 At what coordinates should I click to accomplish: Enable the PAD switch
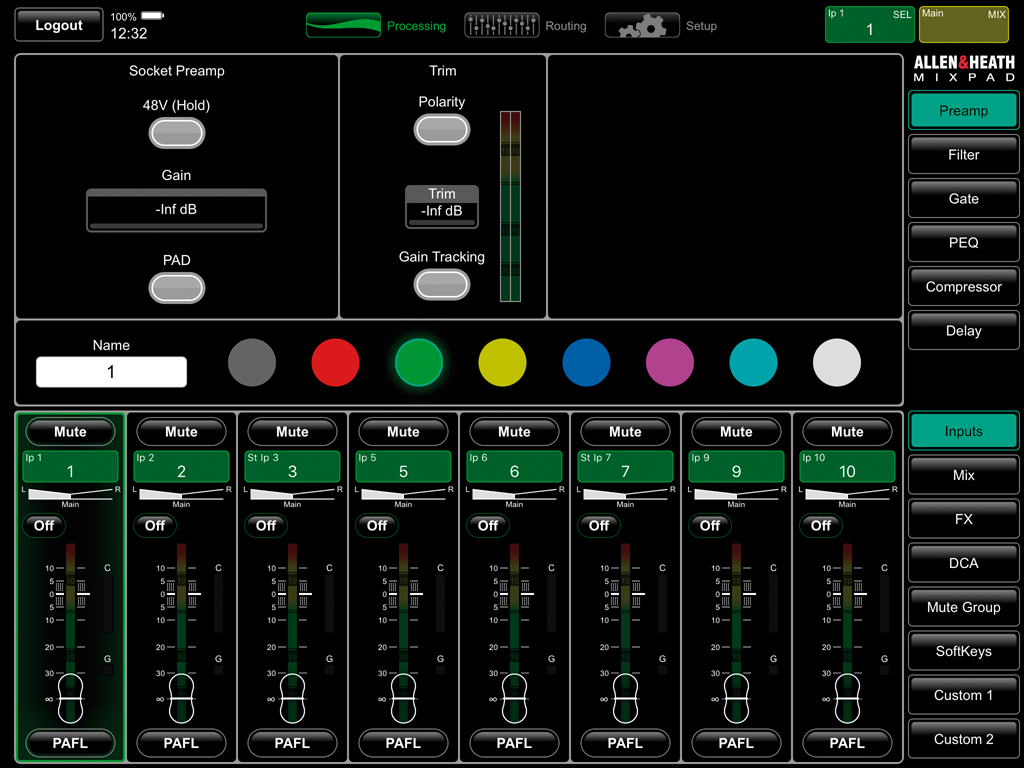[177, 288]
